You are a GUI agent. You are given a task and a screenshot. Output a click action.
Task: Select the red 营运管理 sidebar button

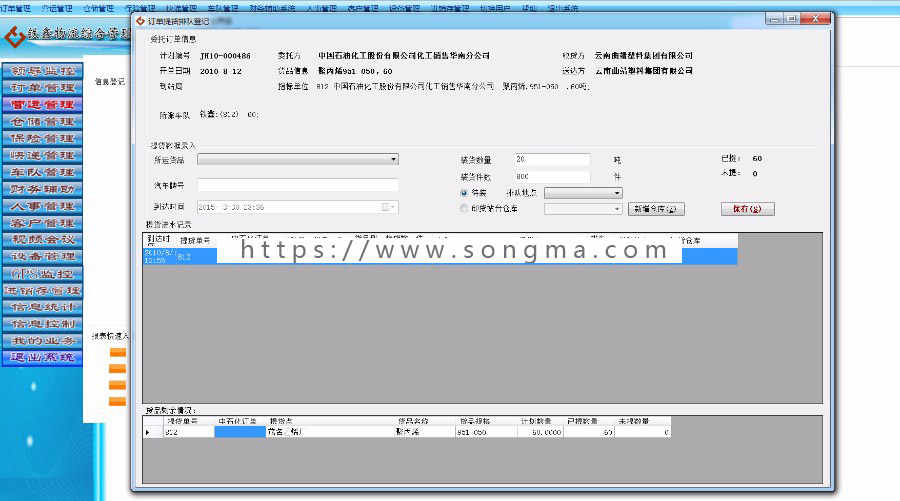42,104
